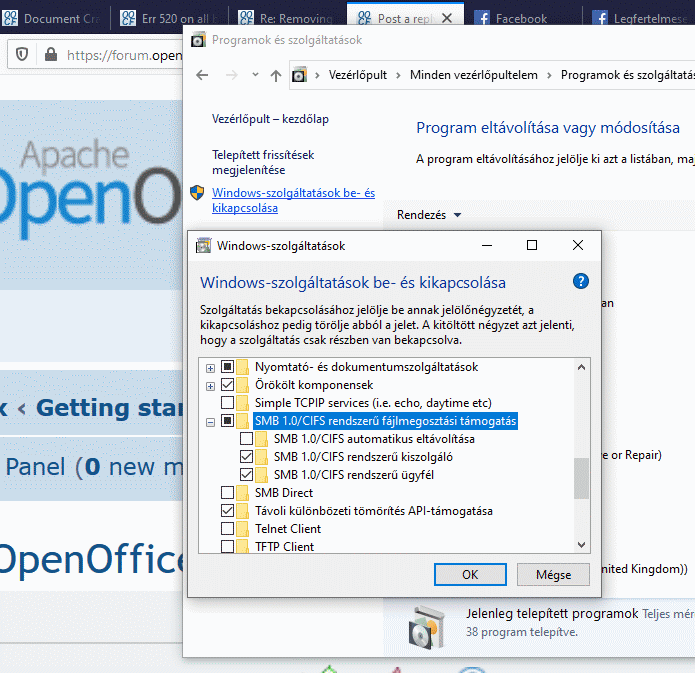Check the Simple TCPIP services checkbox
695x673 pixels.
point(227,403)
